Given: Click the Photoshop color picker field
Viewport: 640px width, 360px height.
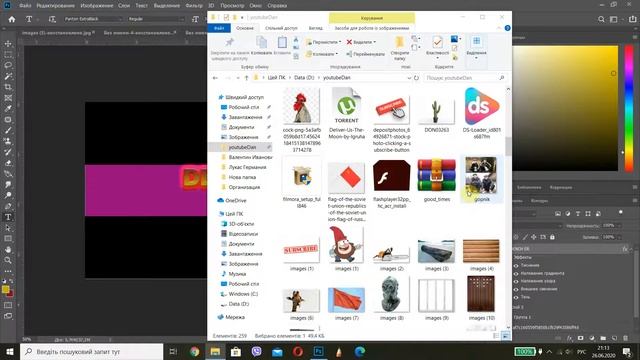Looking at the screenshot, I should point(566,108).
